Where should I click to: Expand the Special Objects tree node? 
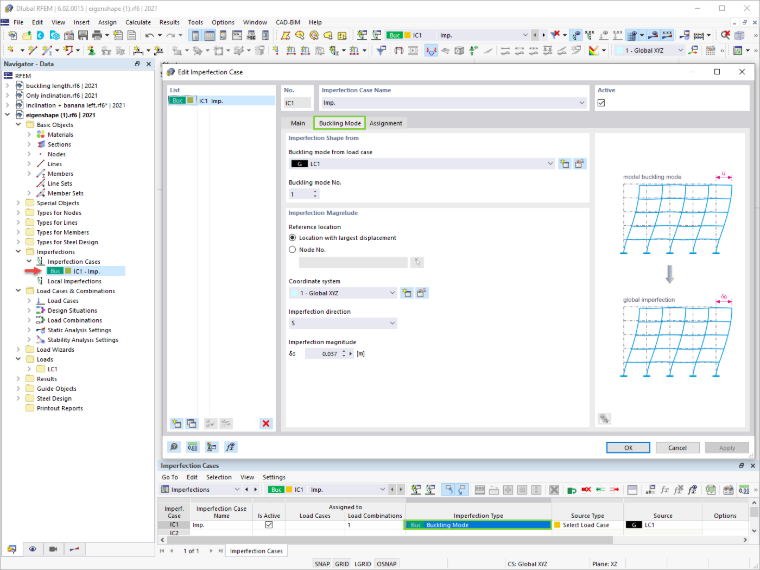18,203
